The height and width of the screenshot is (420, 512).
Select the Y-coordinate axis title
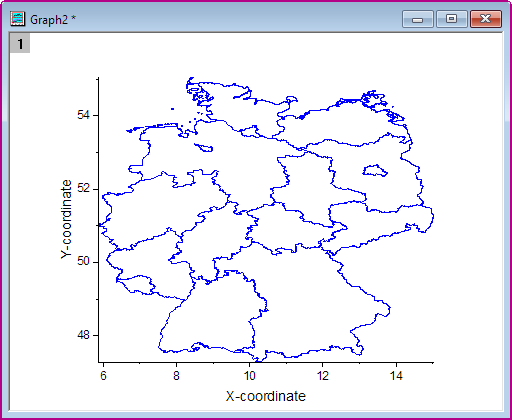click(66, 219)
